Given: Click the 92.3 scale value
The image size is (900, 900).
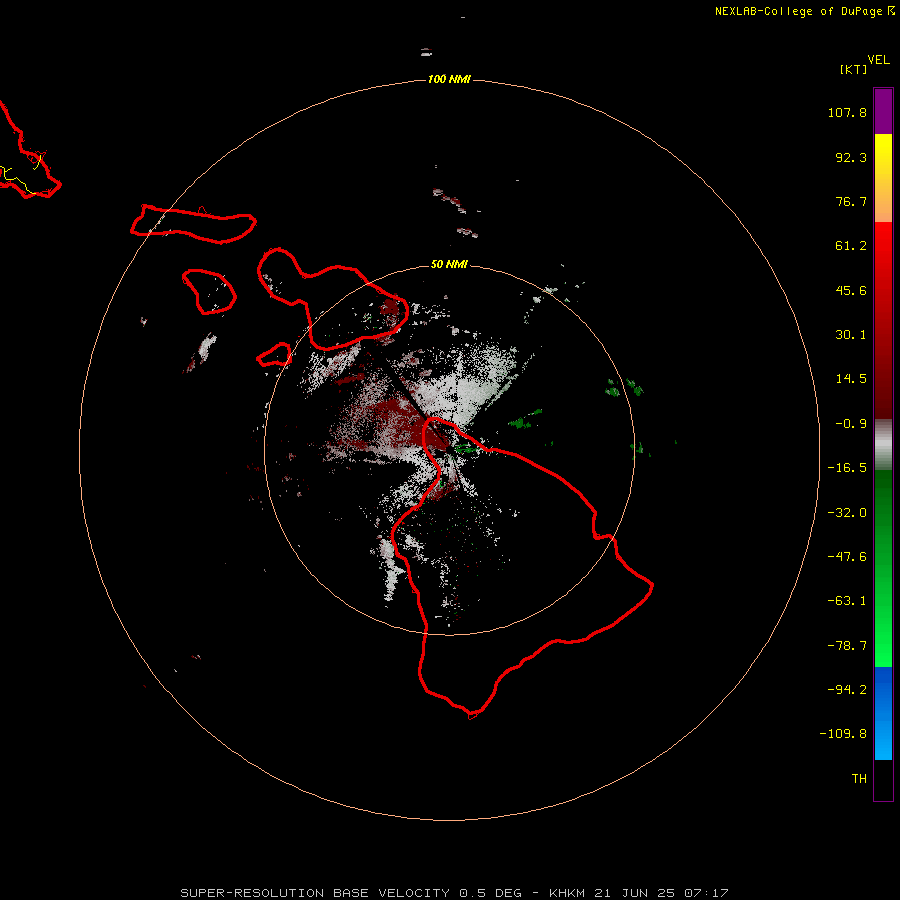Looking at the screenshot, I should tap(851, 157).
